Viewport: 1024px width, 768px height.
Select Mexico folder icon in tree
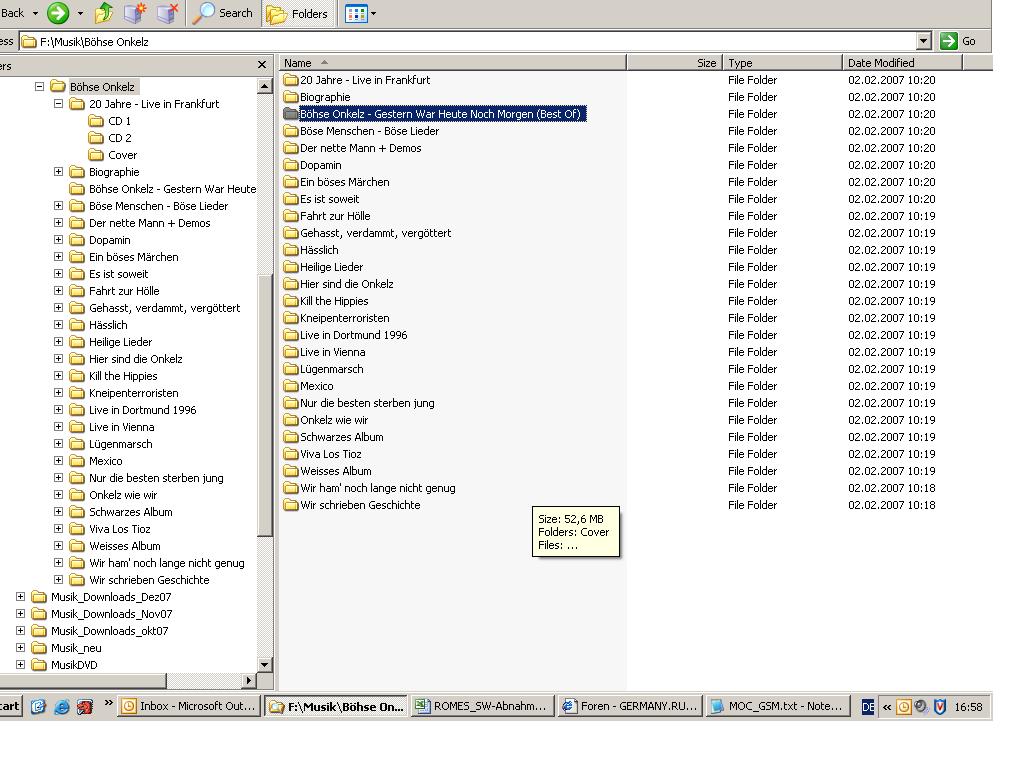click(77, 461)
